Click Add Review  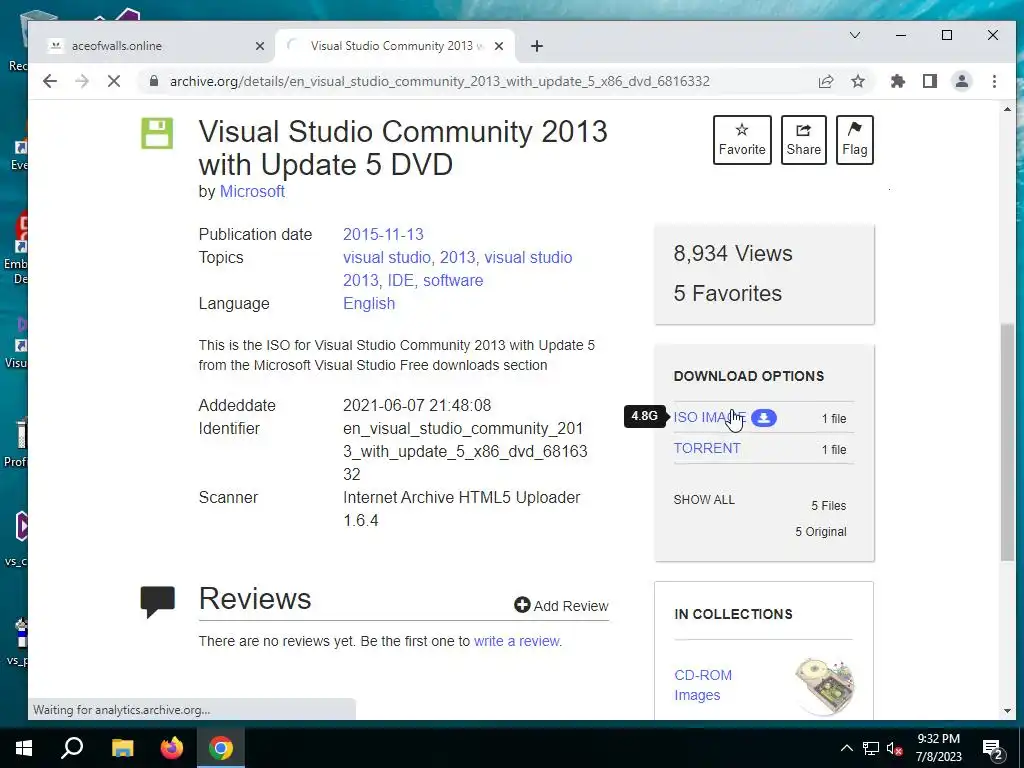tap(562, 605)
